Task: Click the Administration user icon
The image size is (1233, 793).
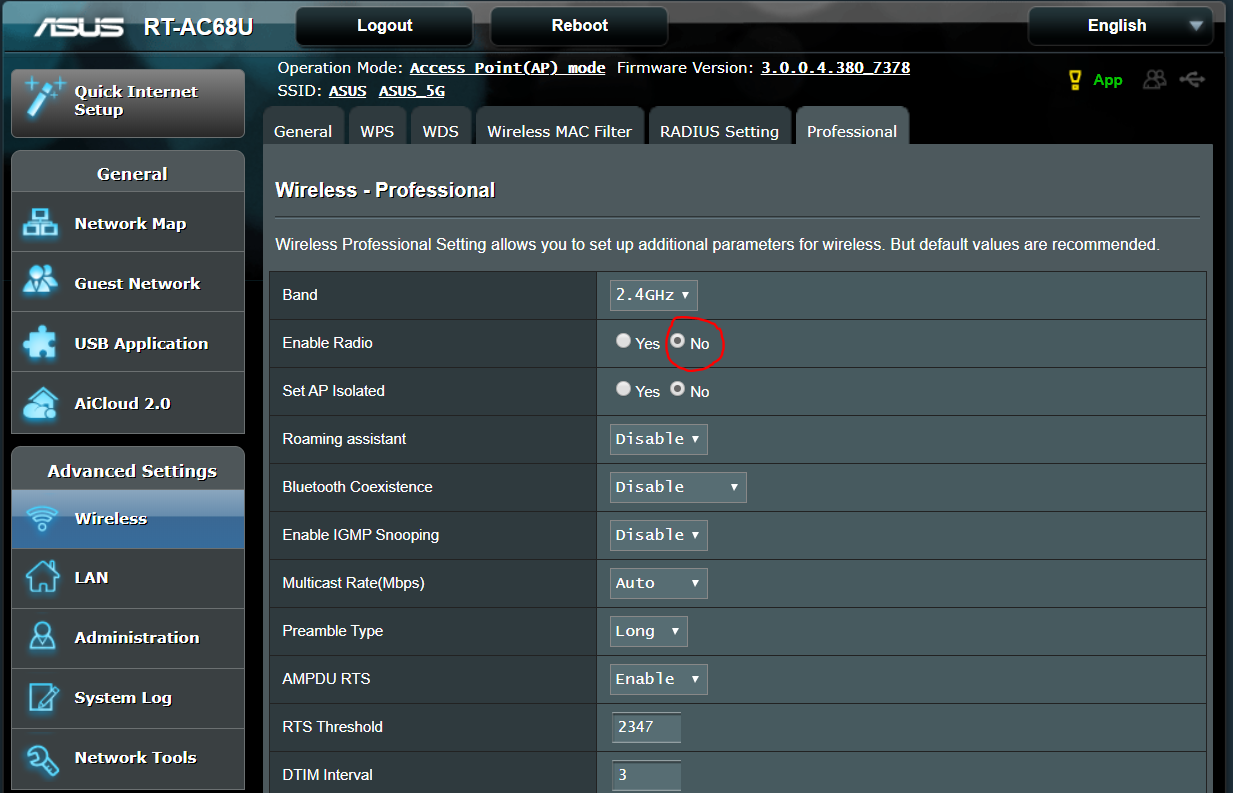Action: (41, 638)
